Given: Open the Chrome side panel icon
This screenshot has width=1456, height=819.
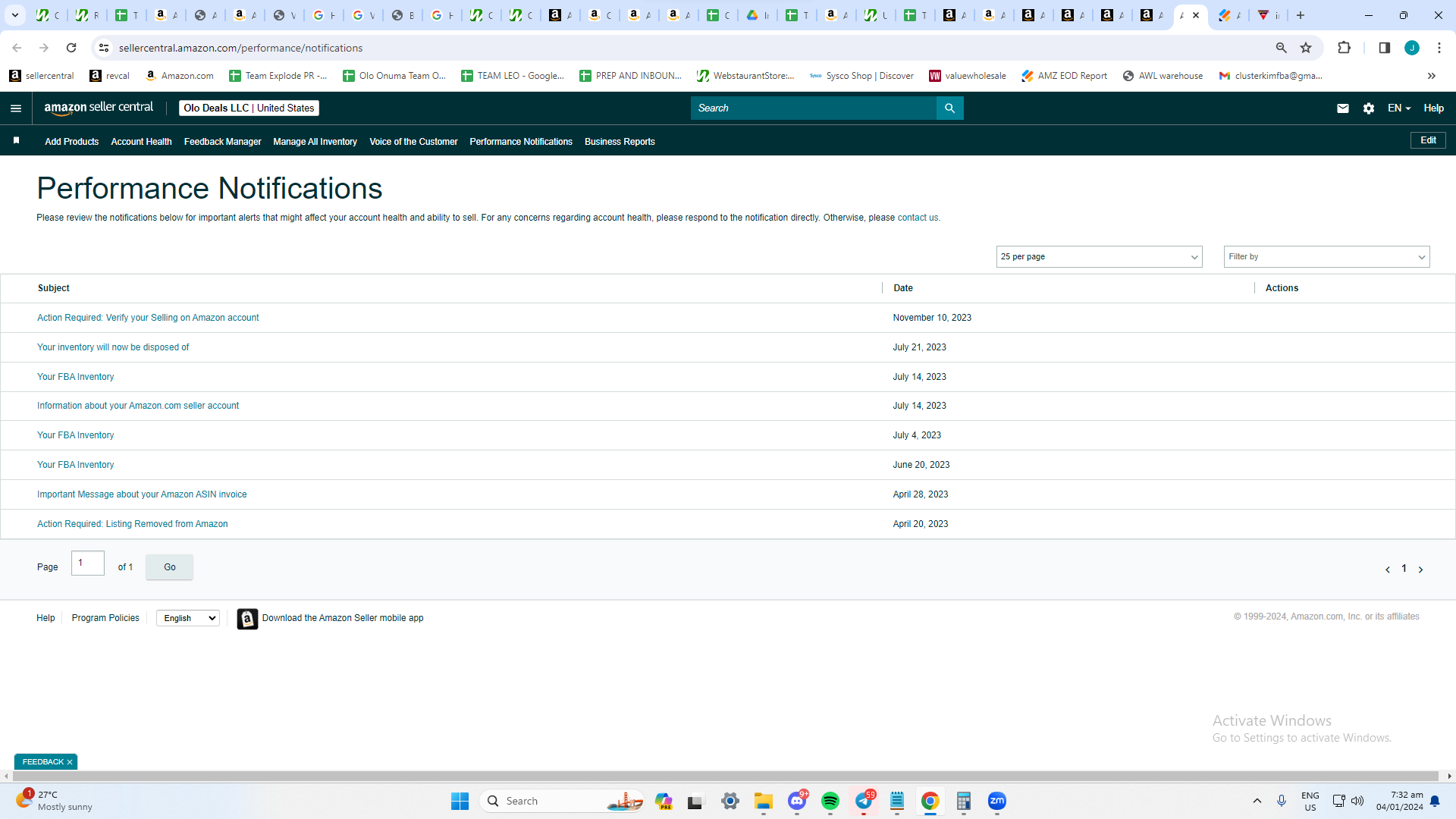Looking at the screenshot, I should pyautogui.click(x=1384, y=48).
